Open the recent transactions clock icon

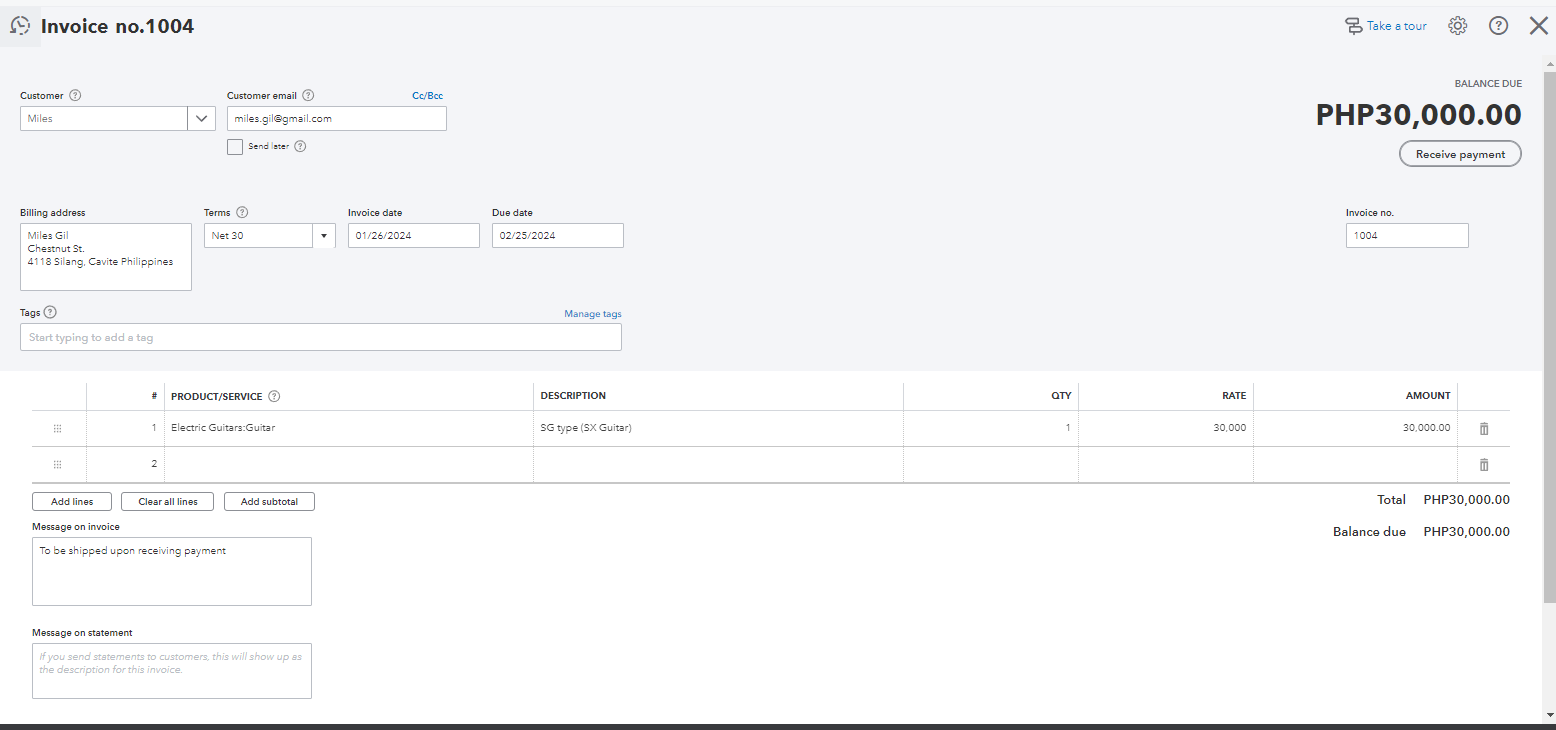click(20, 26)
